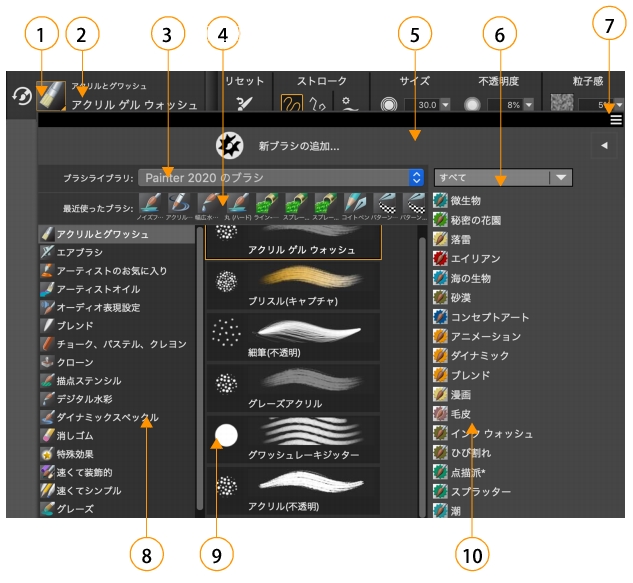Open the ブラシライブラリ Painter 2020 dropdown
This screenshot has width=633, height=583.
[x=281, y=176]
